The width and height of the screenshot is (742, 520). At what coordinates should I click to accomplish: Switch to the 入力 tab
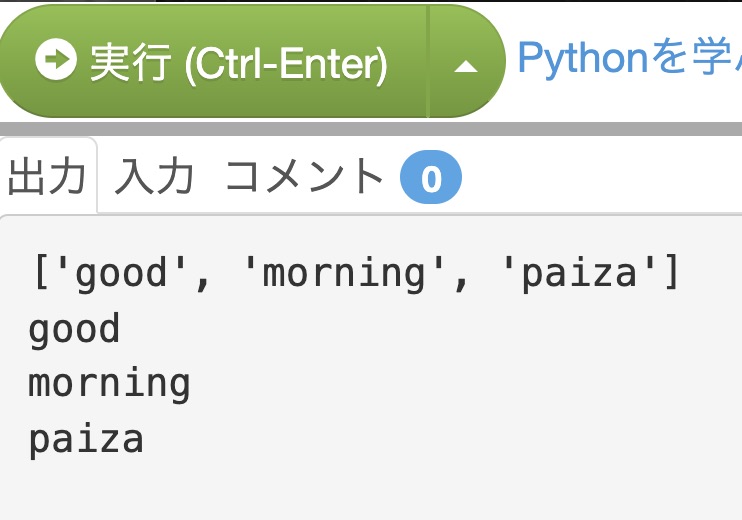click(x=154, y=176)
